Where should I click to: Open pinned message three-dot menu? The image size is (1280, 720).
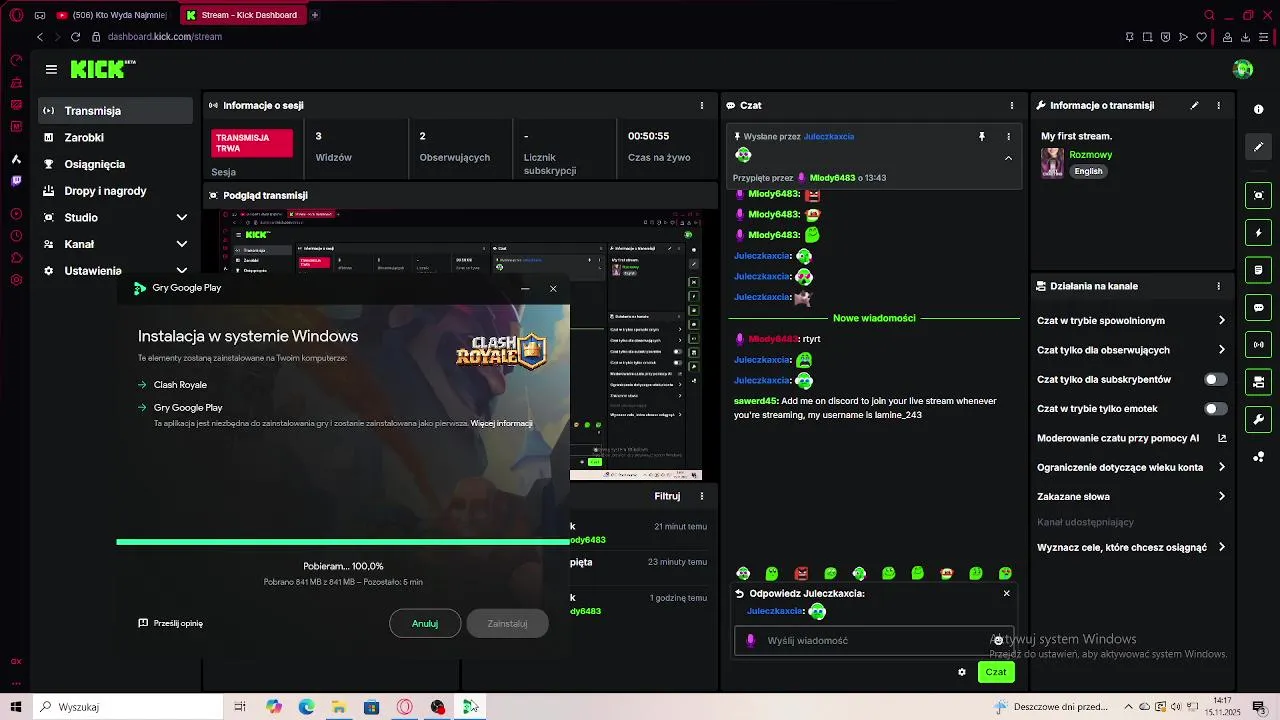pyautogui.click(x=1008, y=136)
